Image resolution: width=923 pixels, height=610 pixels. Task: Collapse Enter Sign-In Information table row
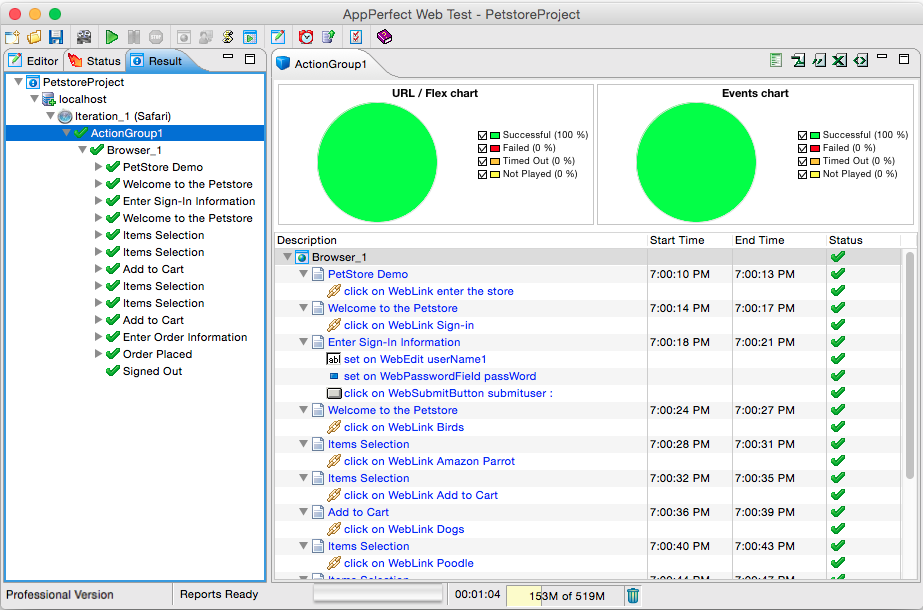pyautogui.click(x=303, y=342)
